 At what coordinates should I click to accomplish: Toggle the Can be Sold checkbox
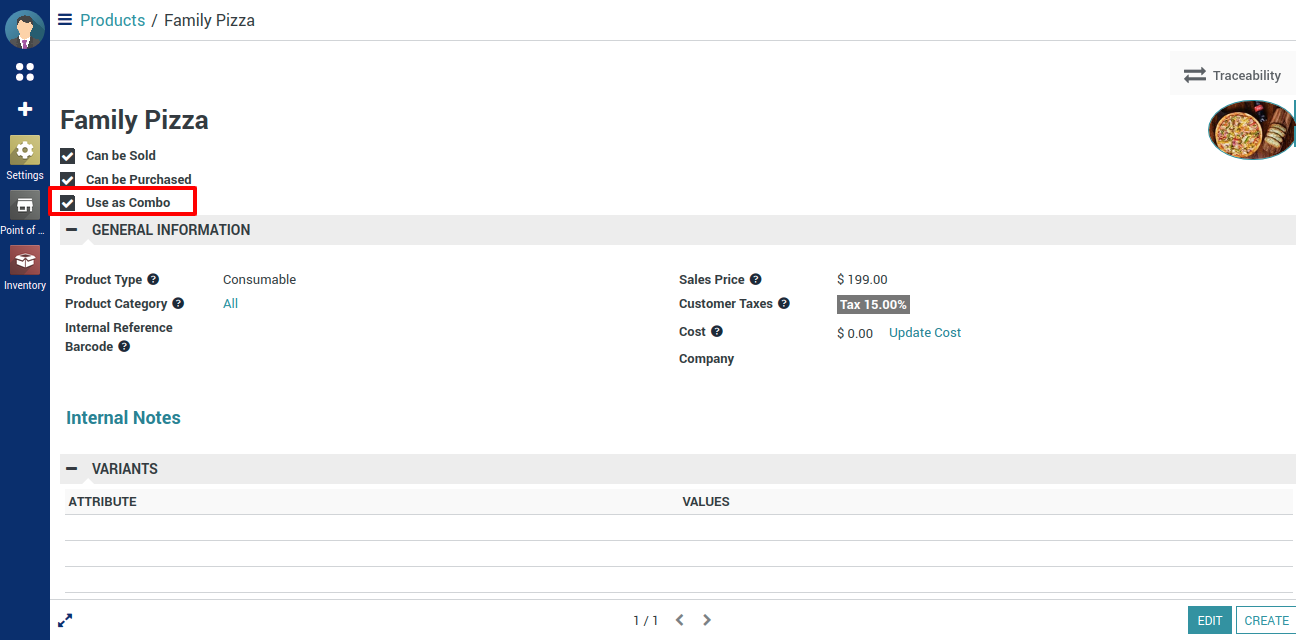coord(68,156)
